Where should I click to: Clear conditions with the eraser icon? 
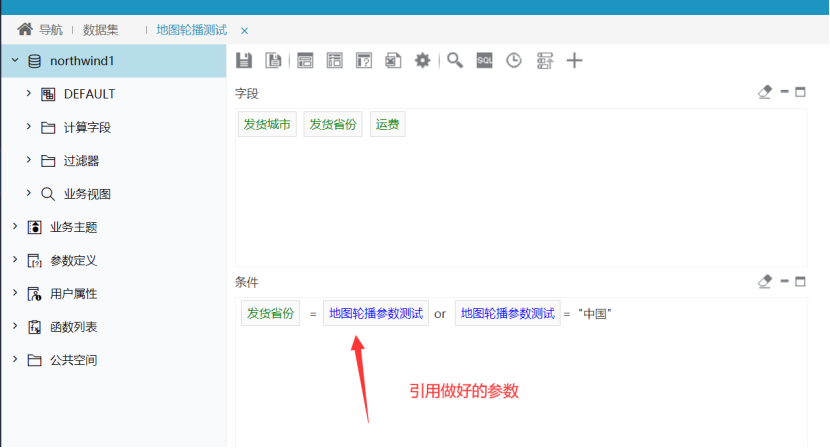(765, 281)
